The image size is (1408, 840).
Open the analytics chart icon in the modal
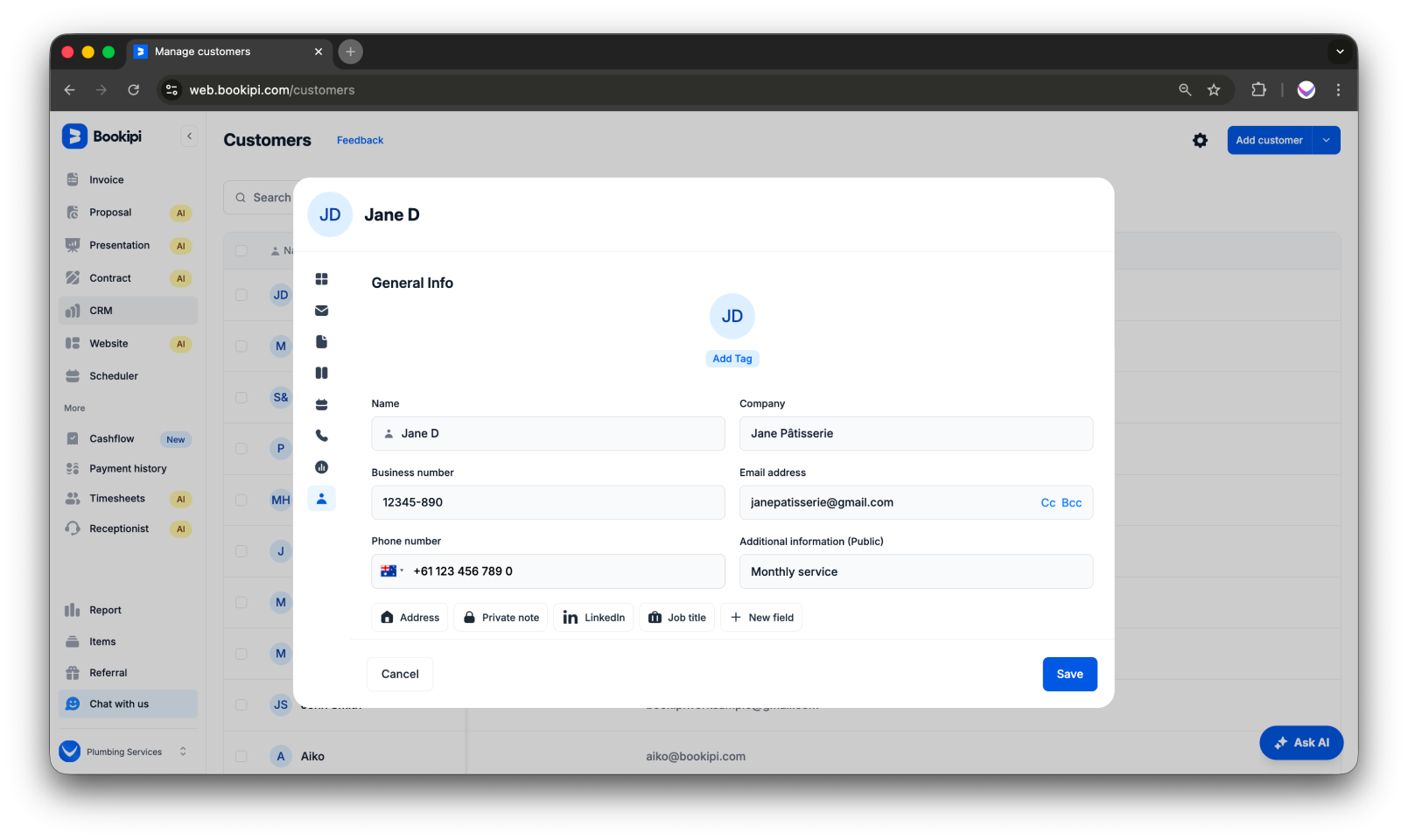click(x=322, y=466)
